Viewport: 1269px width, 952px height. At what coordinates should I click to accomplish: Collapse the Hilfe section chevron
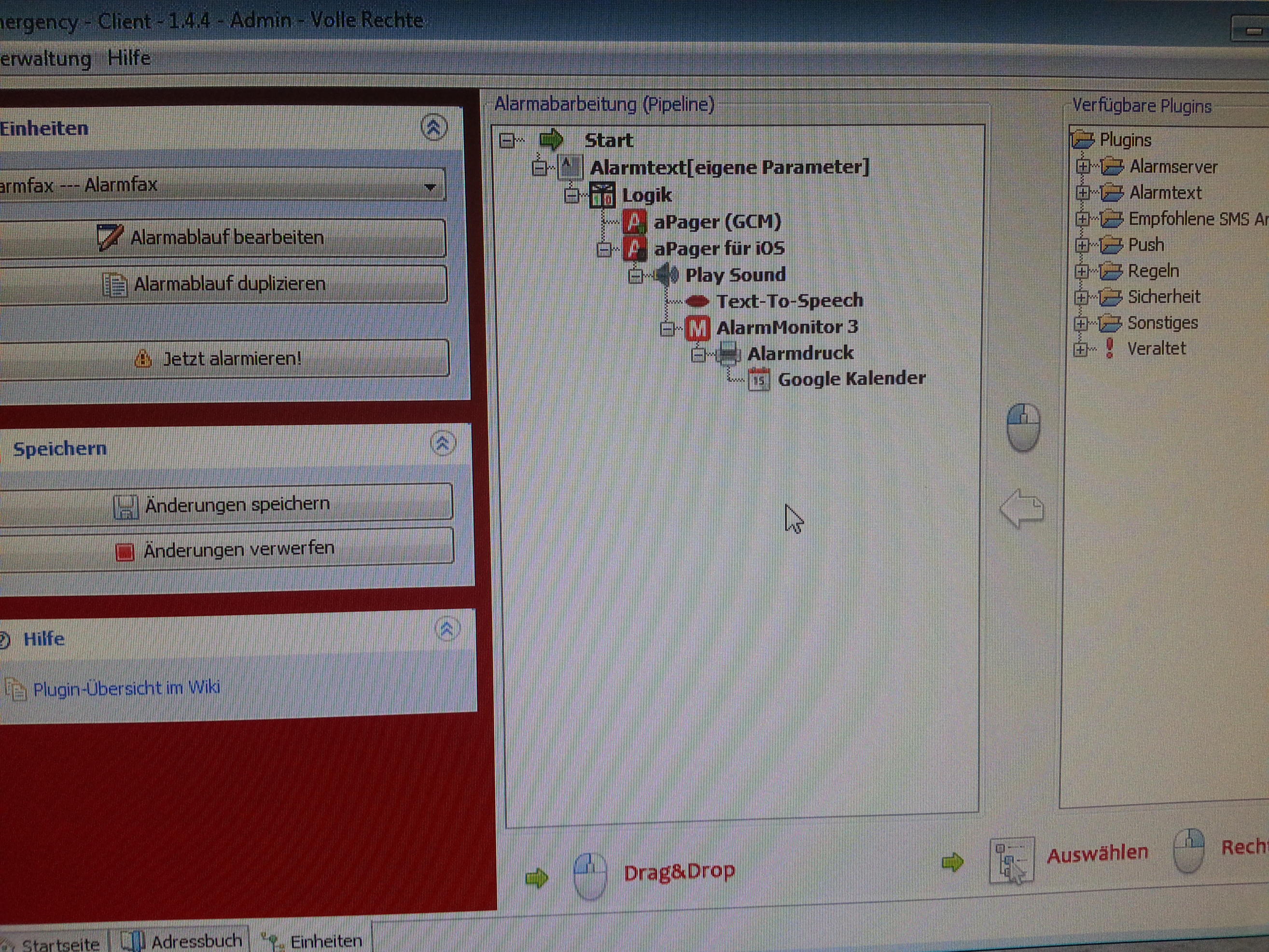[447, 629]
